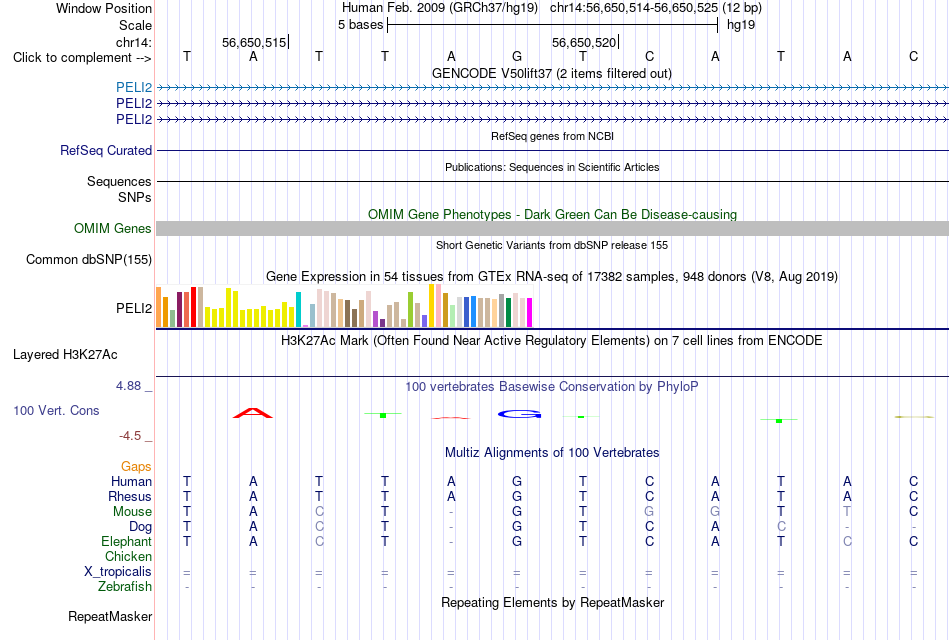
Task: Click the blue G PhyloP conservation logo
Action: point(519,414)
